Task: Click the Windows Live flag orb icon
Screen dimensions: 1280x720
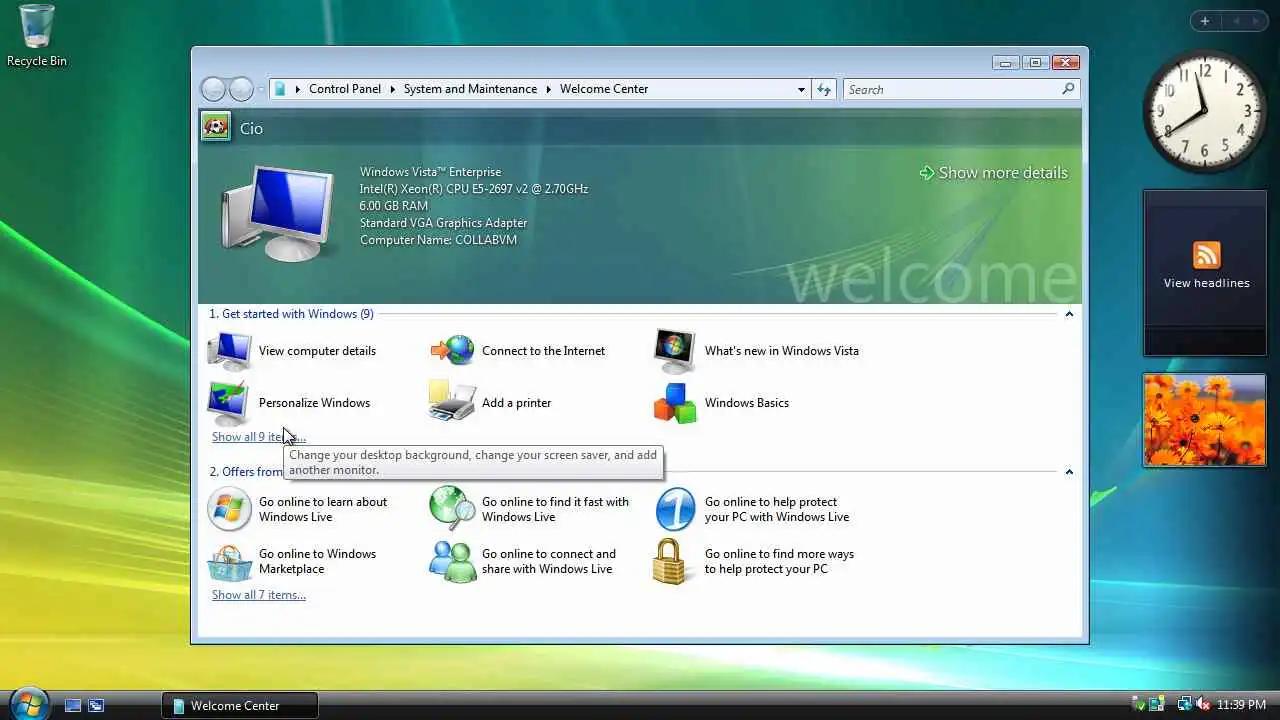Action: (229, 509)
